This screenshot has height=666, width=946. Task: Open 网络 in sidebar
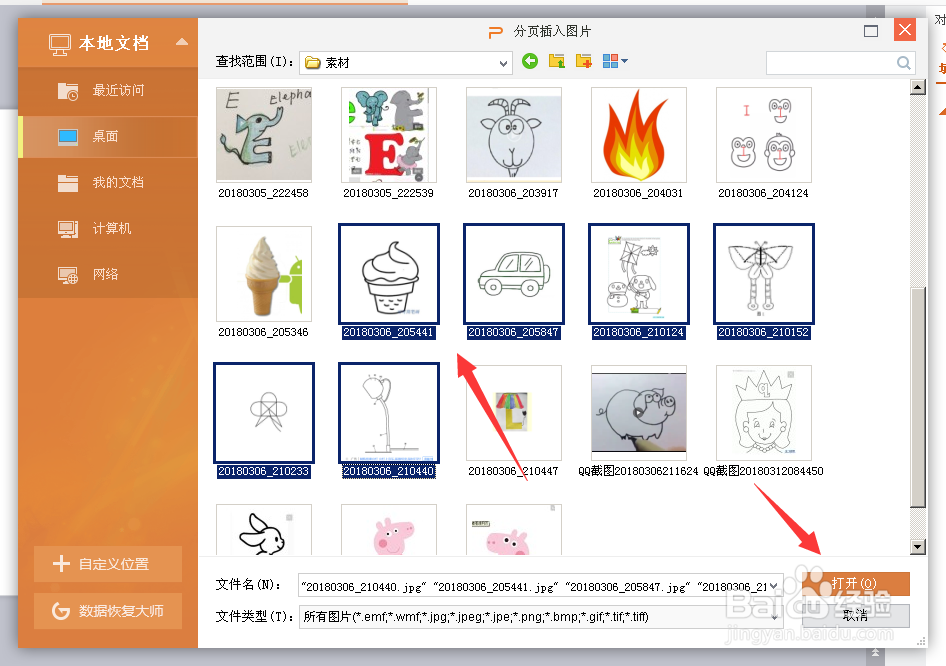point(108,274)
